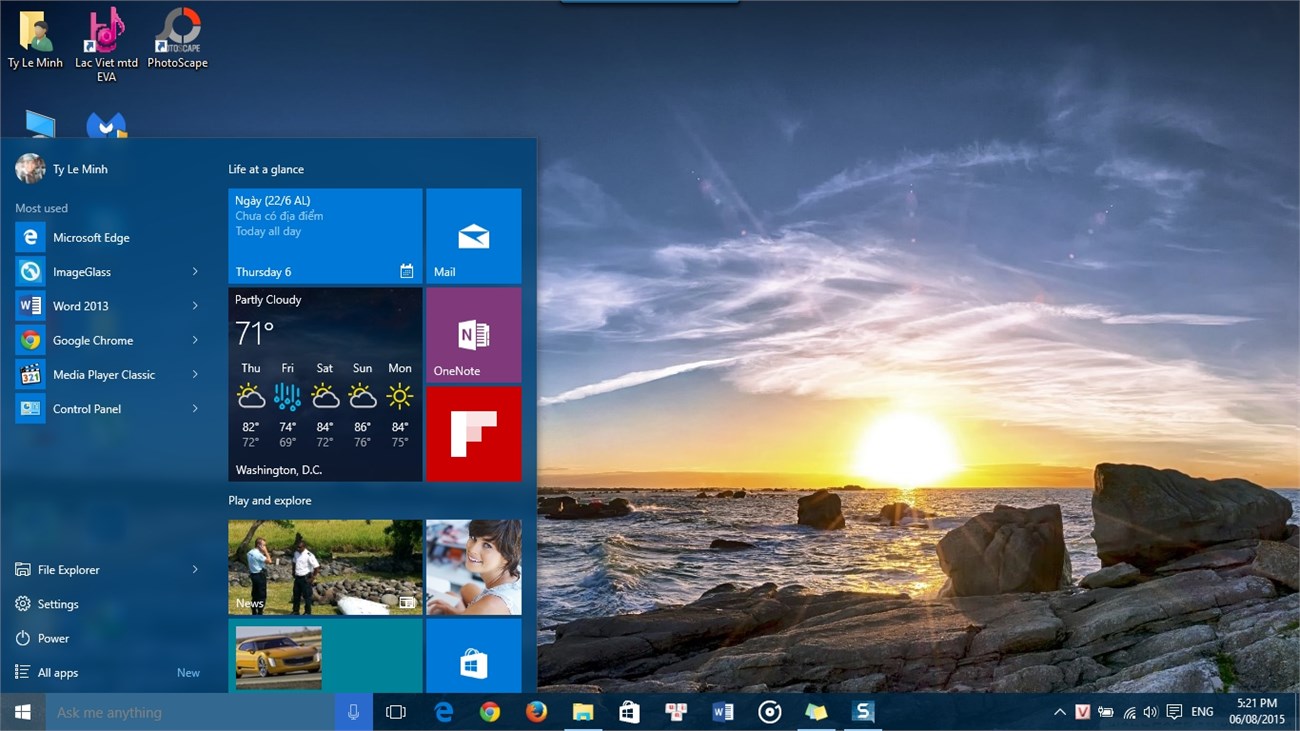Click the ENG language indicator

click(1202, 712)
